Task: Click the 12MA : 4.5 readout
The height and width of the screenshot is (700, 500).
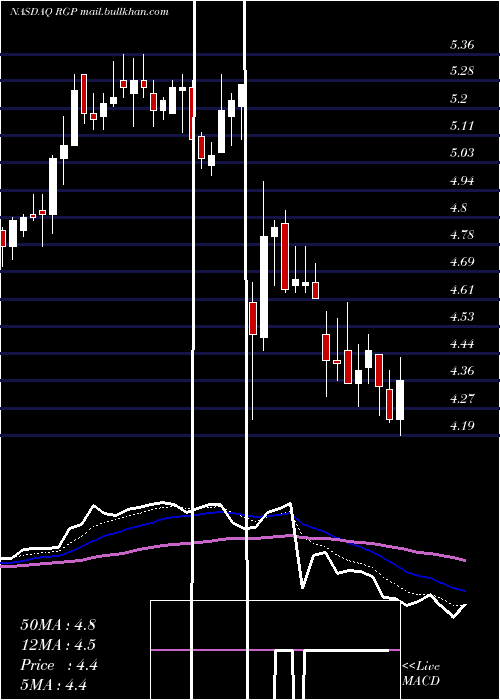Action: point(58,645)
